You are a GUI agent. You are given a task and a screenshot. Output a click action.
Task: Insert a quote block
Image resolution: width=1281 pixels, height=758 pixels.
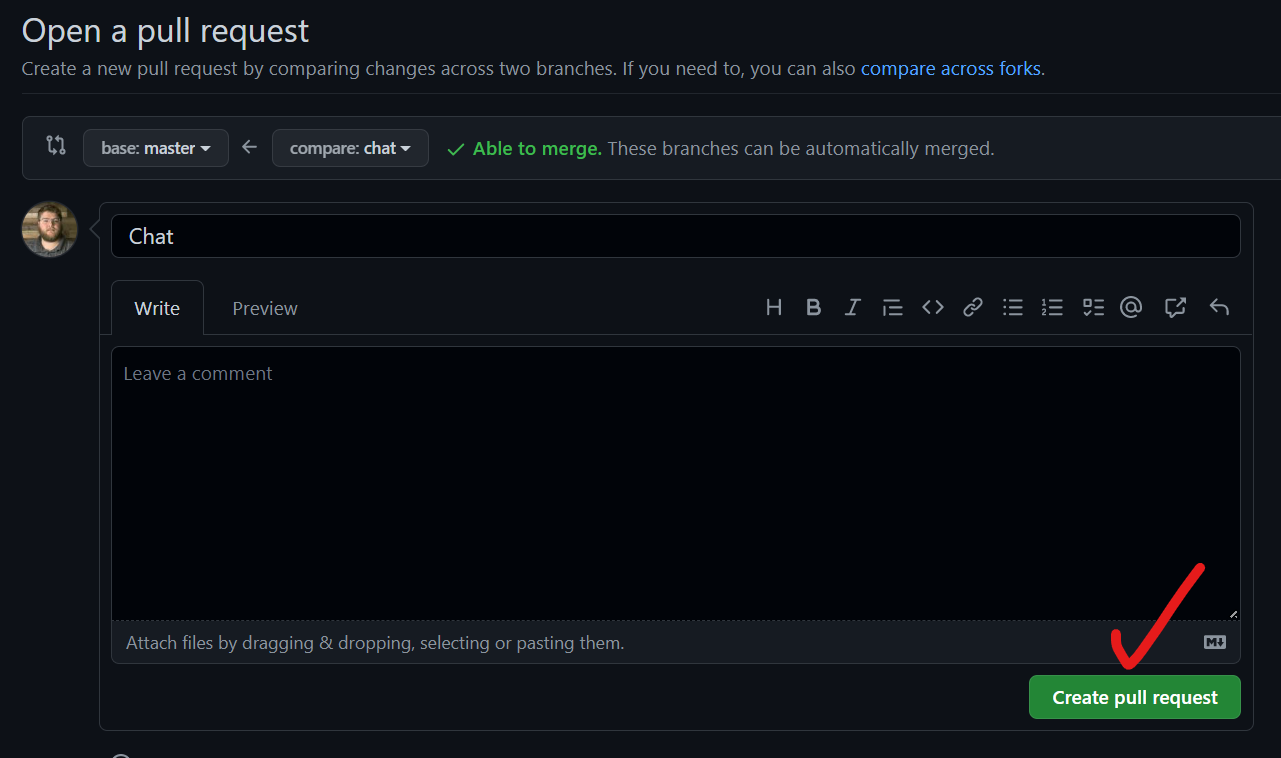pos(892,308)
